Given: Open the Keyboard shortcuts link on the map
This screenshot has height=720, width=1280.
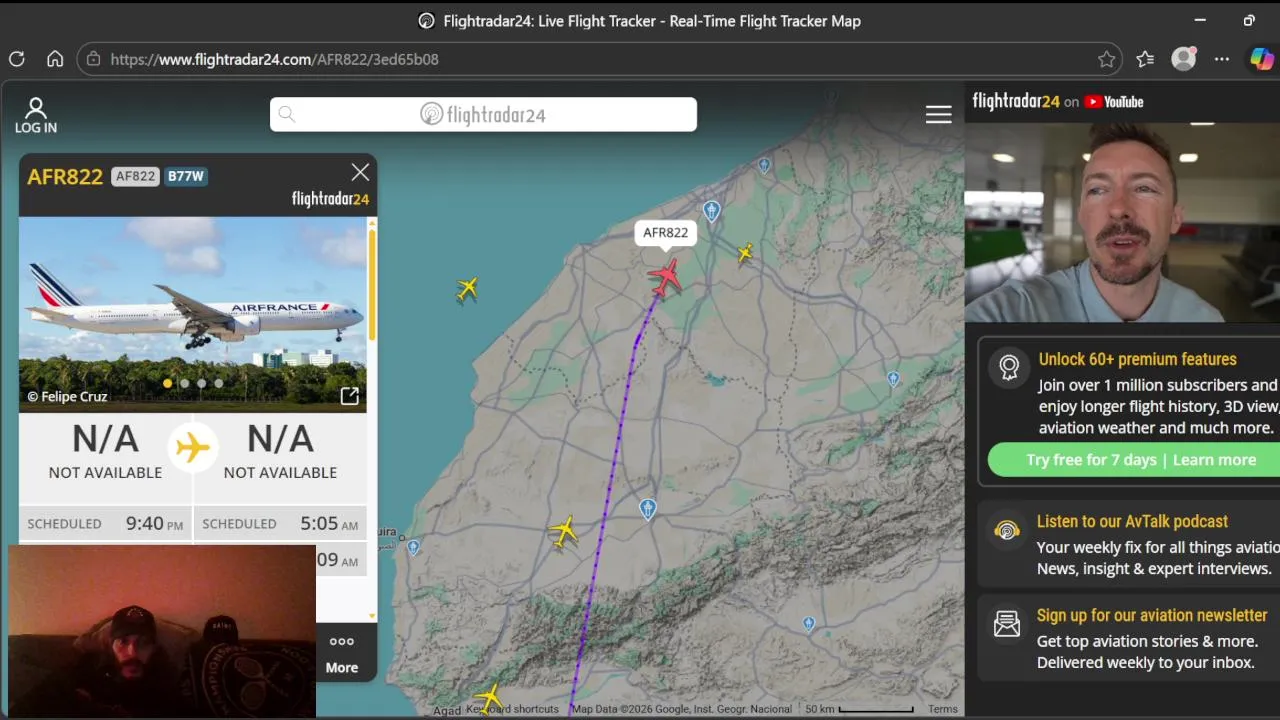Looking at the screenshot, I should tap(513, 709).
